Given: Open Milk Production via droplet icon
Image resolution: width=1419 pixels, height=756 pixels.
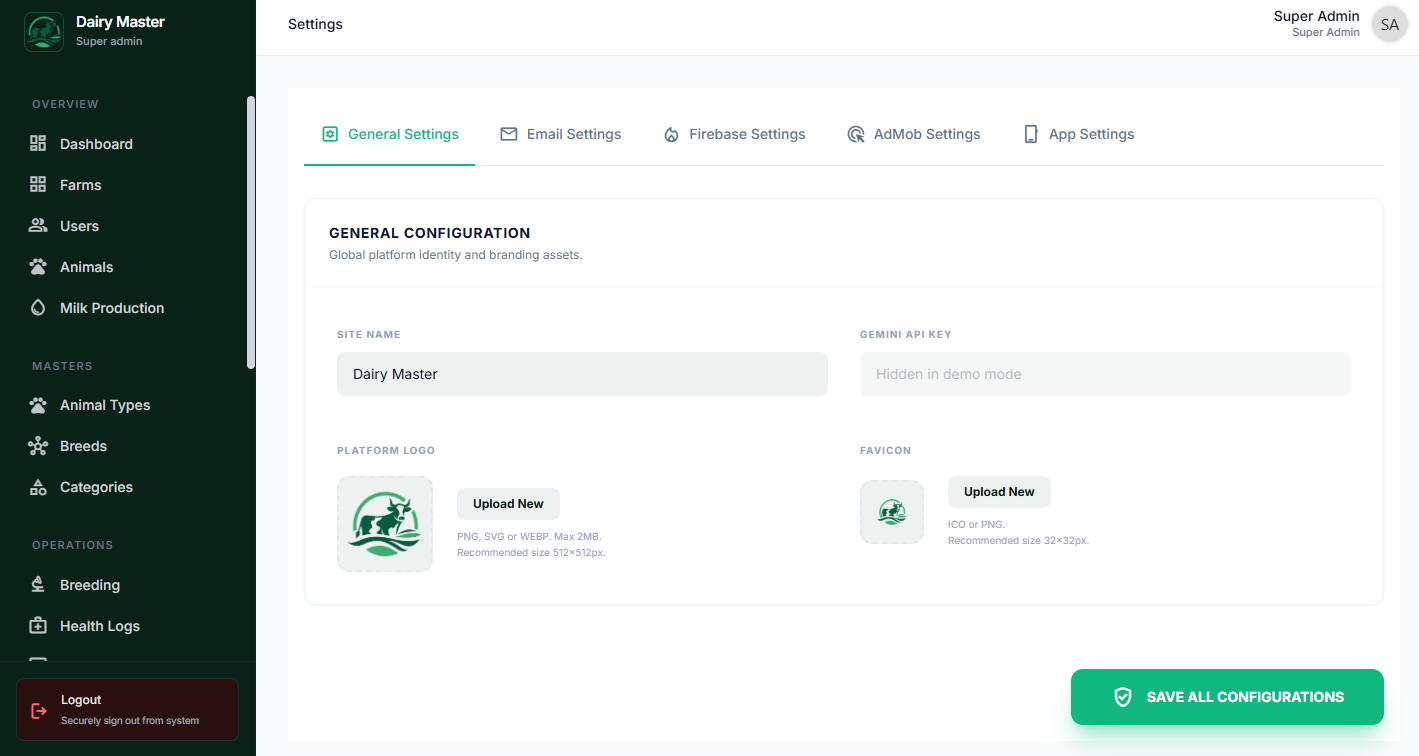Looking at the screenshot, I should point(38,307).
